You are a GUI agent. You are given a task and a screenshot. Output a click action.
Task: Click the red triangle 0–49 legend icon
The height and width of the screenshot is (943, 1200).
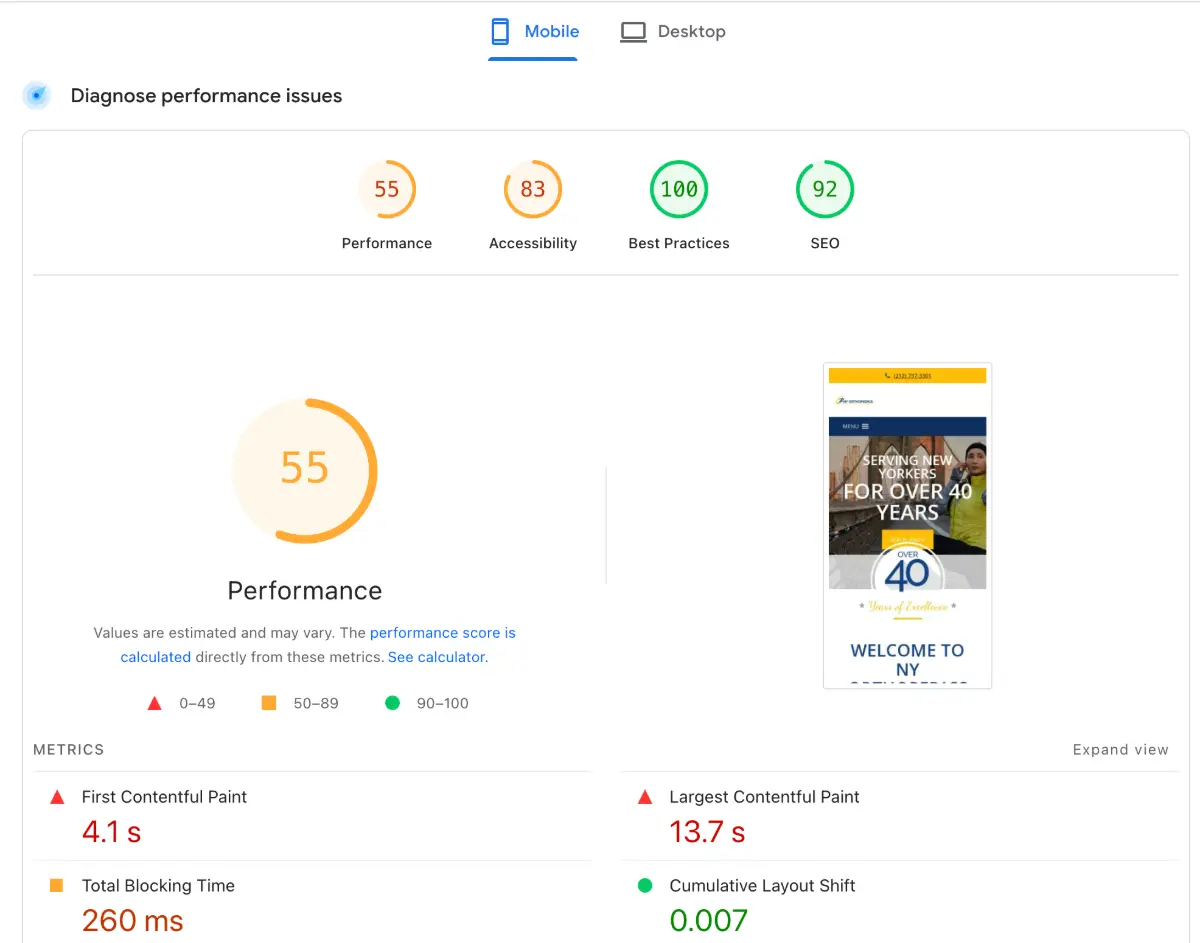154,703
